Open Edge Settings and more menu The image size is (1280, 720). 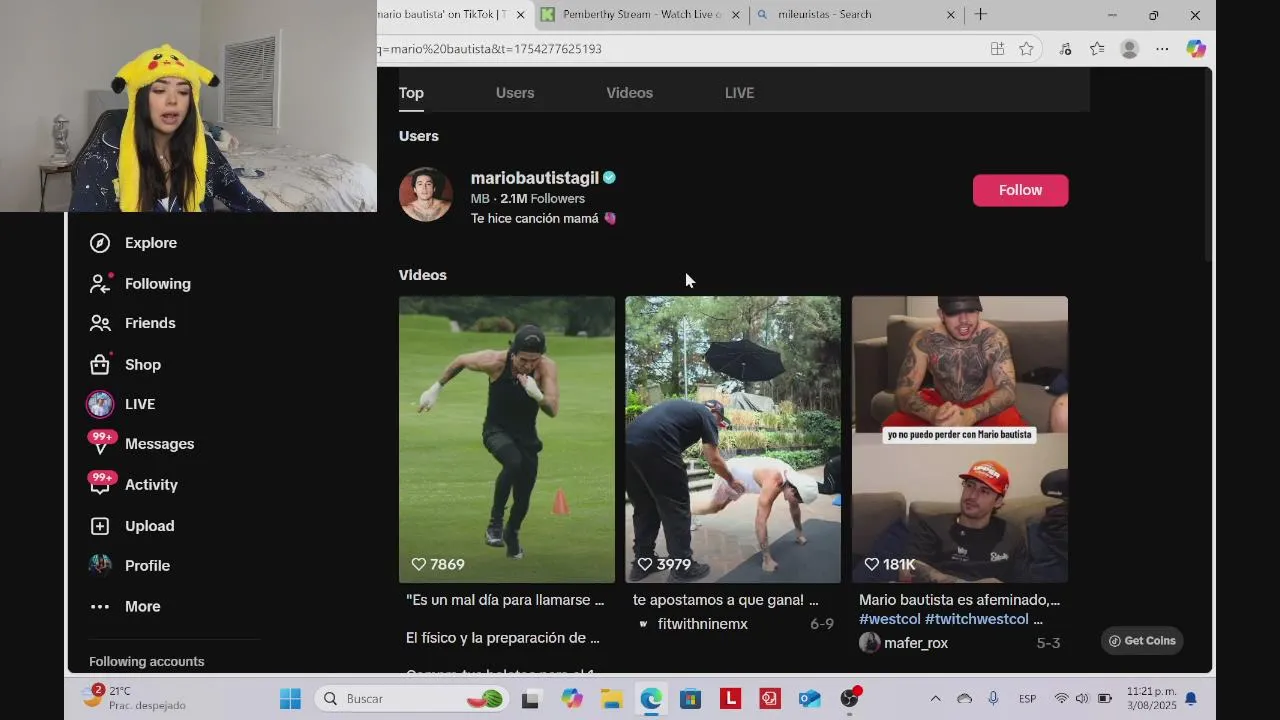point(1162,49)
